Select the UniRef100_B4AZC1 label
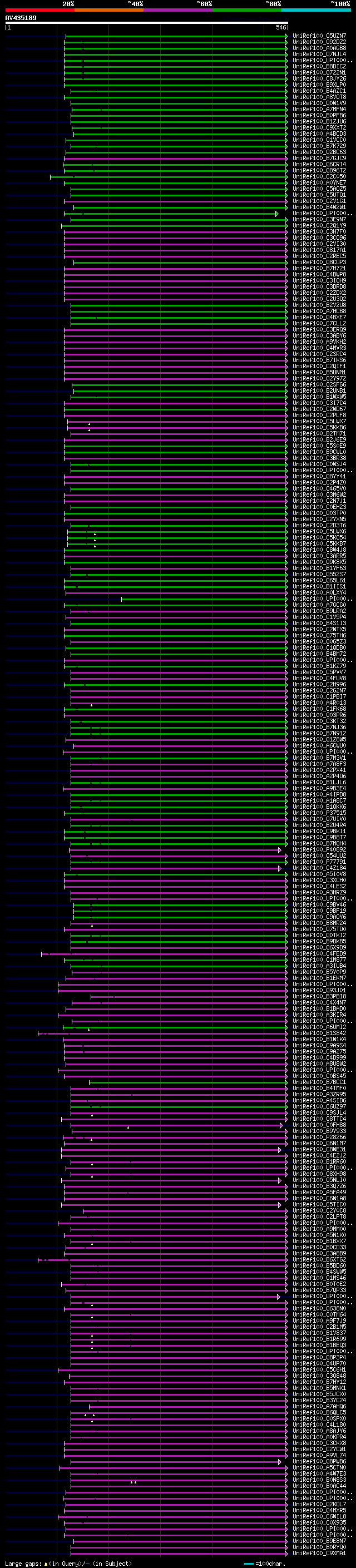This screenshot has width=356, height=1568. pyautogui.click(x=319, y=91)
